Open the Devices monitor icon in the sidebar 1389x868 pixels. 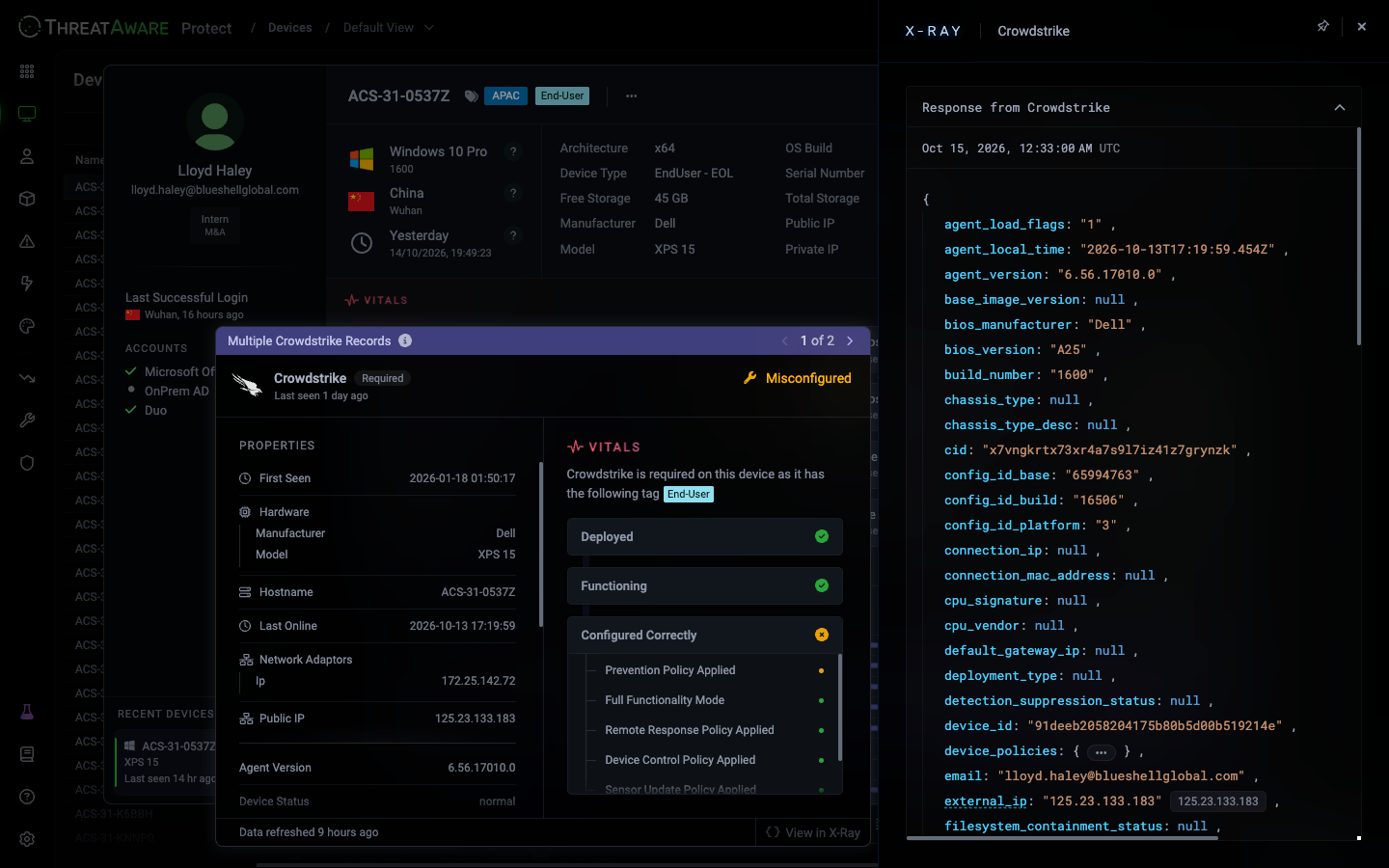pyautogui.click(x=27, y=114)
